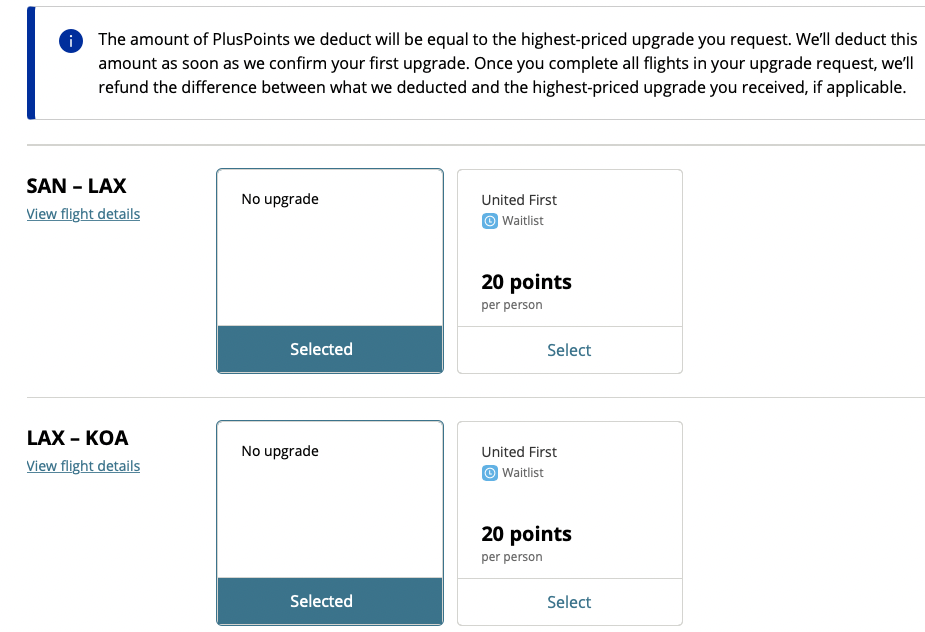The height and width of the screenshot is (632, 925).
Task: Click the Waitlist clock icon for SAN – LAX
Action: pos(490,221)
